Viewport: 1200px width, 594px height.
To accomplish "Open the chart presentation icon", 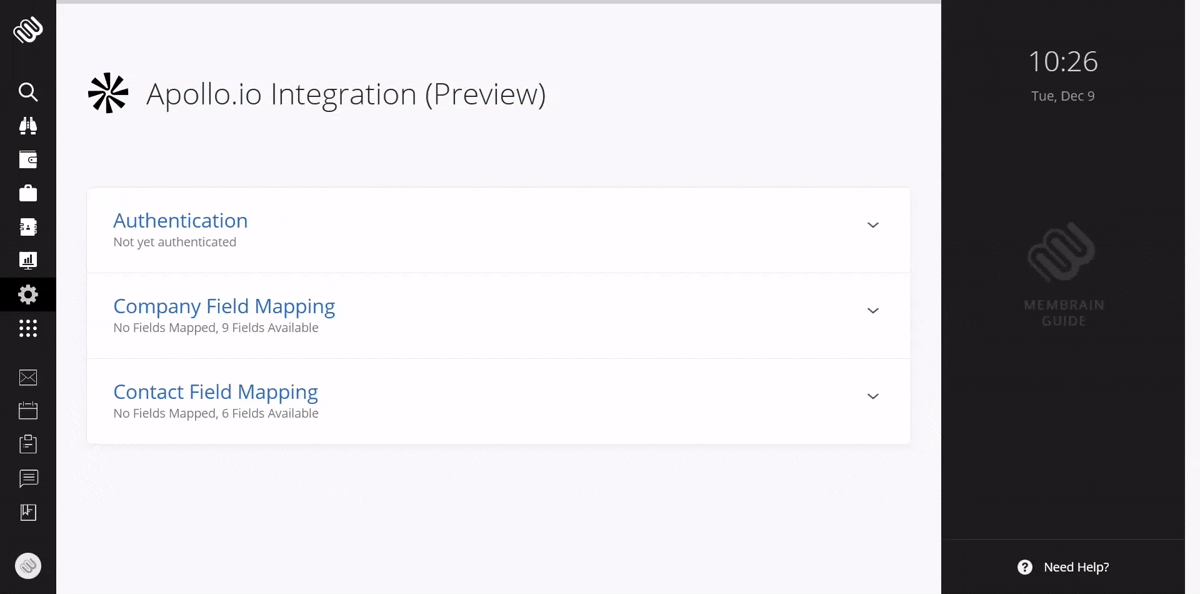I will 28,261.
